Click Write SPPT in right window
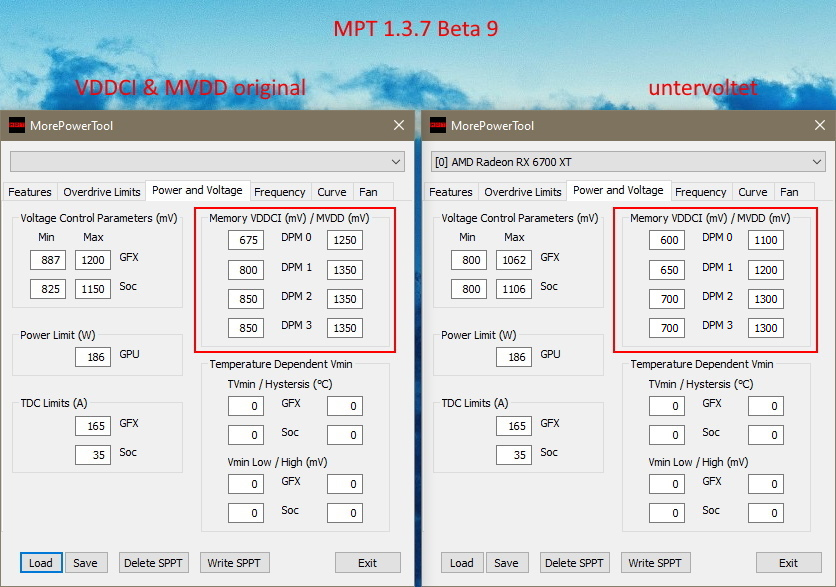 tap(655, 563)
